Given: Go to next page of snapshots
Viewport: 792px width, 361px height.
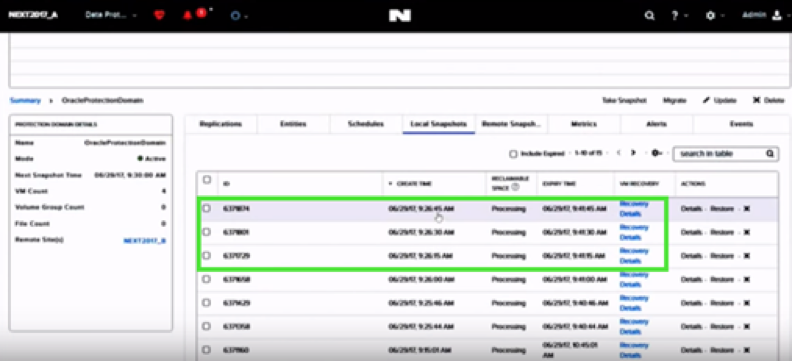Looking at the screenshot, I should [633, 153].
